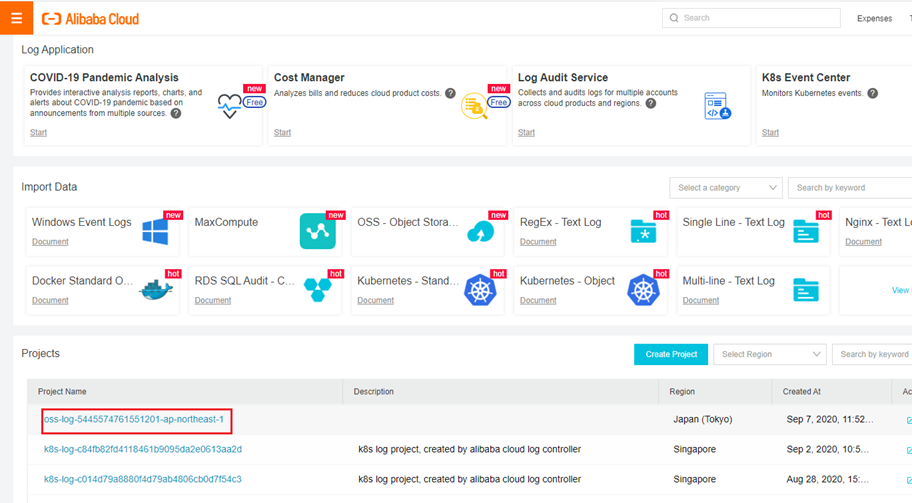Image resolution: width=912 pixels, height=503 pixels.
Task: Open Document link under Kubernetes - Object
Action: pyautogui.click(x=538, y=301)
